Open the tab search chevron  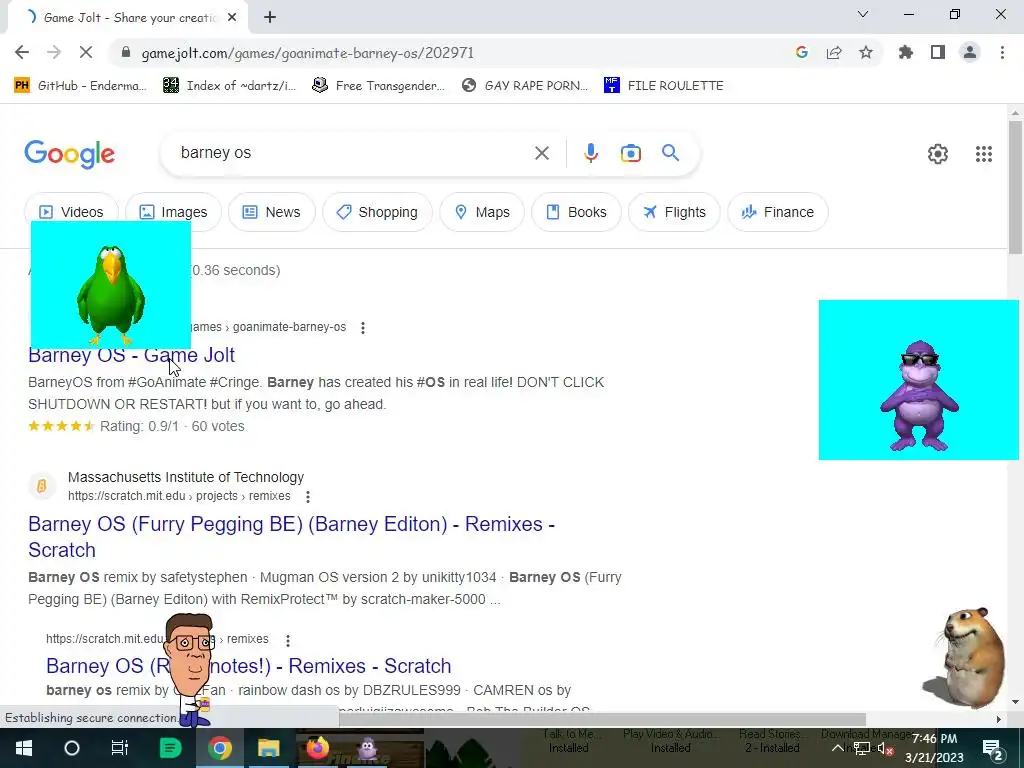[x=863, y=14]
